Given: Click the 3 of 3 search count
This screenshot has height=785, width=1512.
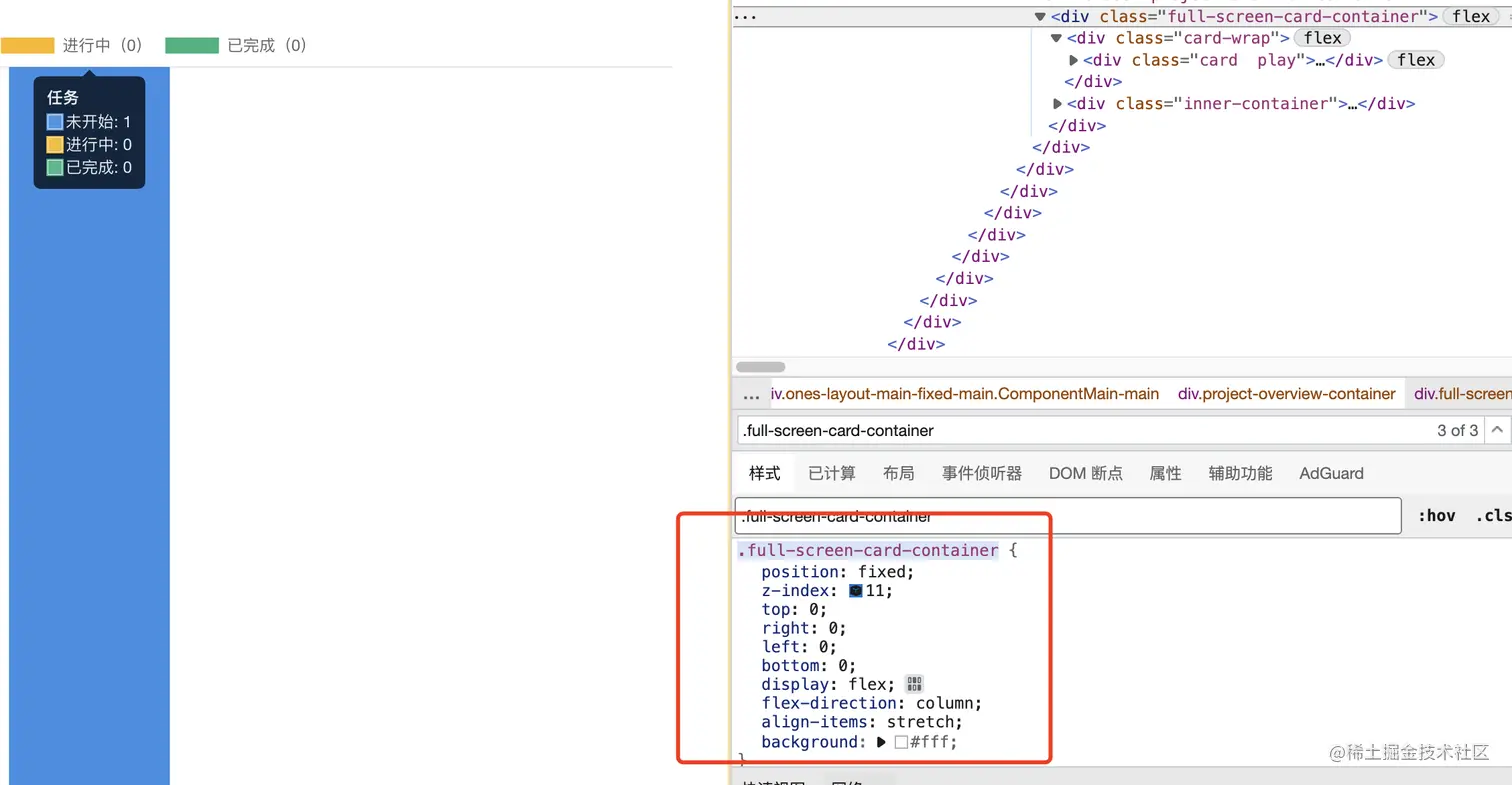Looking at the screenshot, I should pyautogui.click(x=1457, y=431).
